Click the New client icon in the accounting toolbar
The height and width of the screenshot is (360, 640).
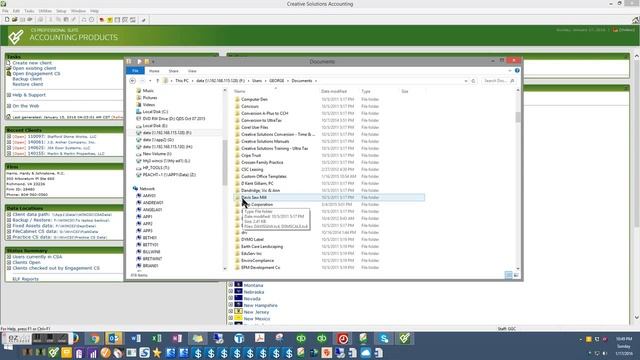[7, 20]
